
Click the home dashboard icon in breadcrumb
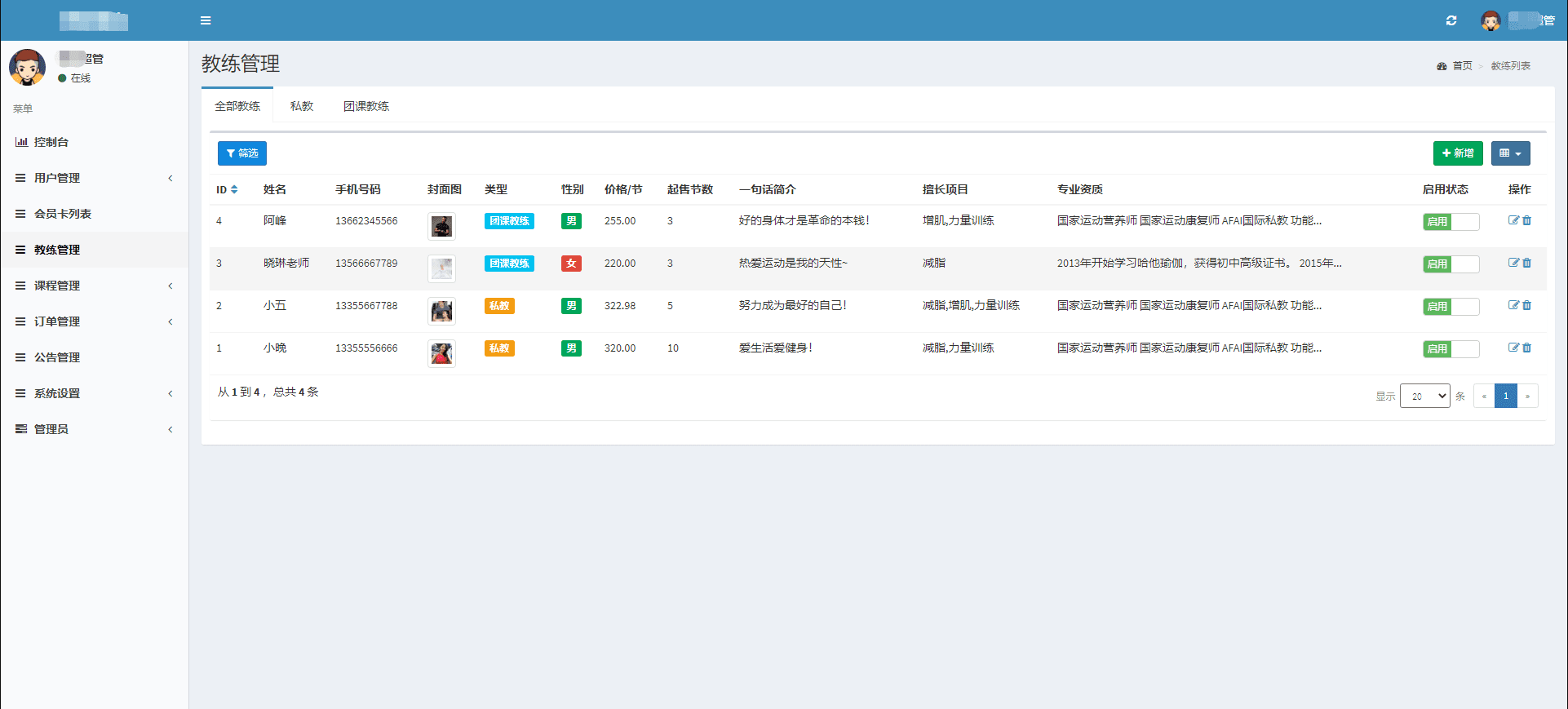(x=1442, y=66)
